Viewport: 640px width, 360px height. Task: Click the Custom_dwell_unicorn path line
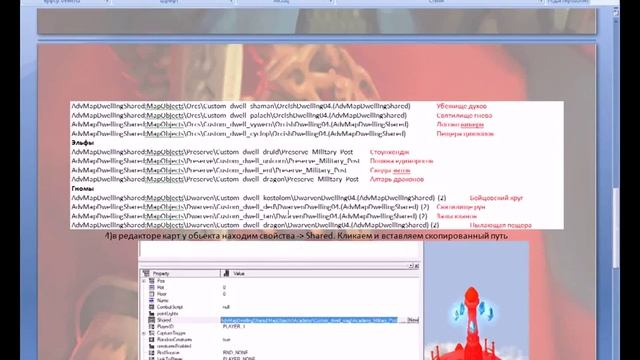[x=216, y=161]
